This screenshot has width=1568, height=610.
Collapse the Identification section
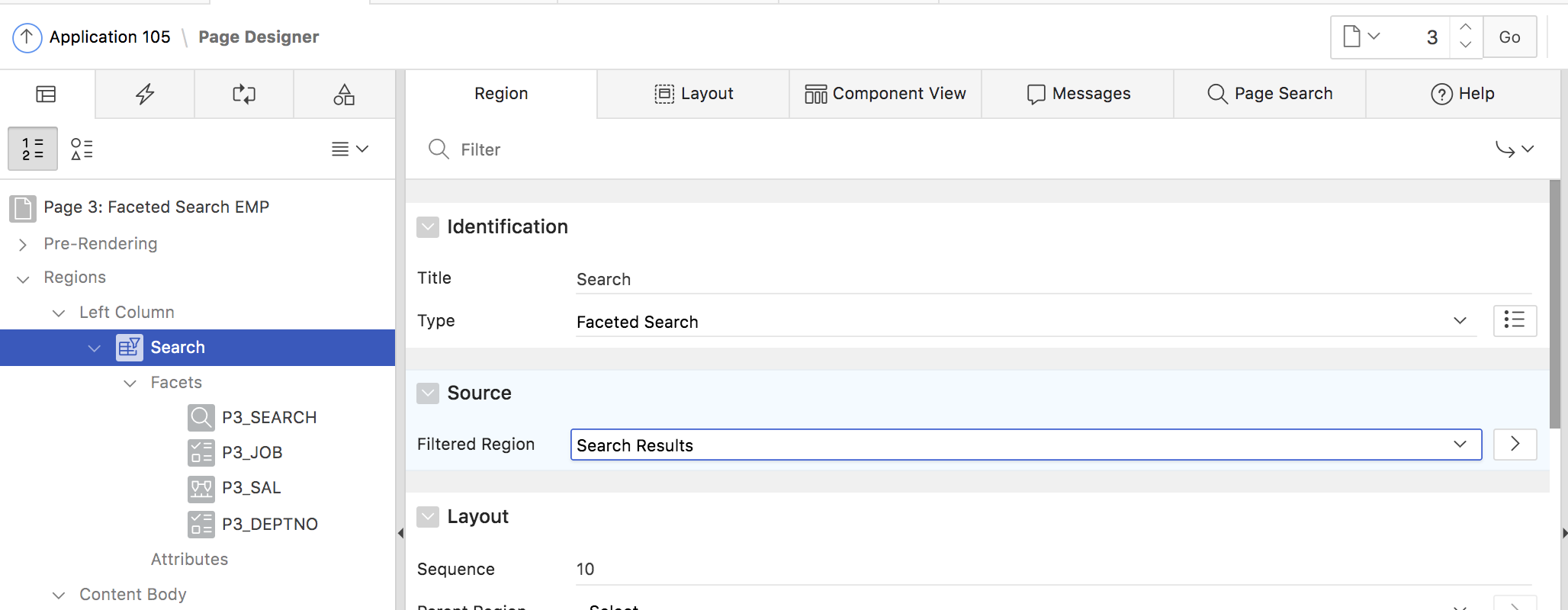coord(428,227)
